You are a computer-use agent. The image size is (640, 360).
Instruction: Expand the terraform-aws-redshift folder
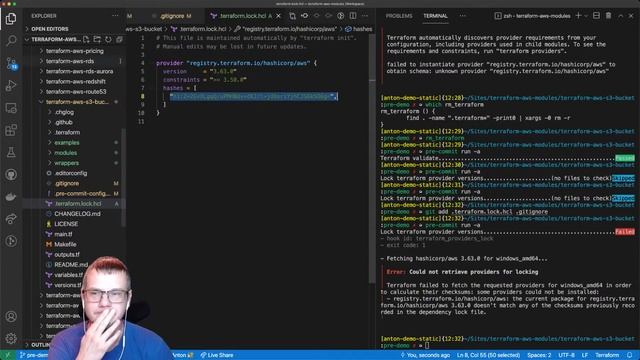click(x=76, y=82)
